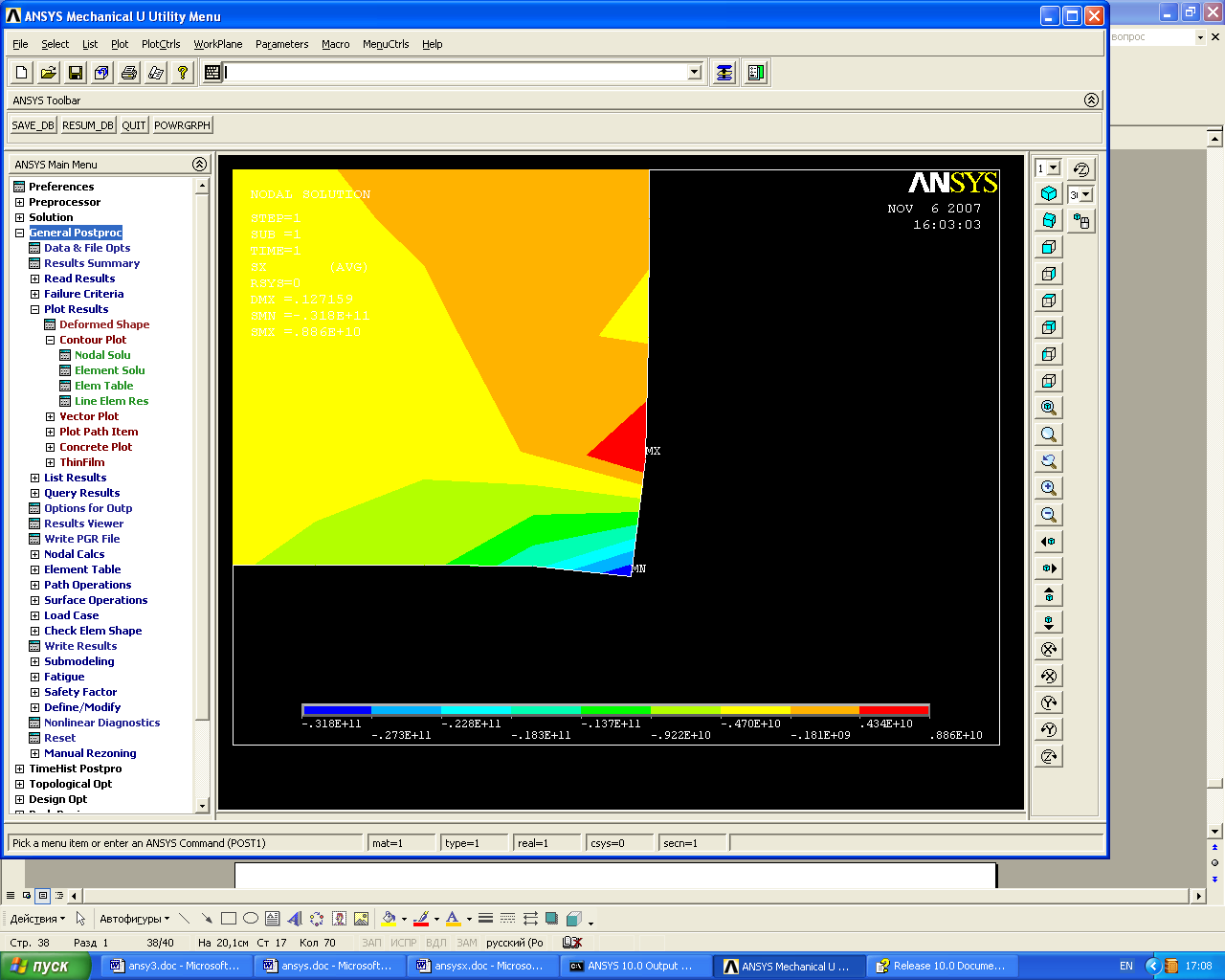Collapse the ANSYS Main Menu panel chevron
1225x980 pixels.
coord(199,164)
